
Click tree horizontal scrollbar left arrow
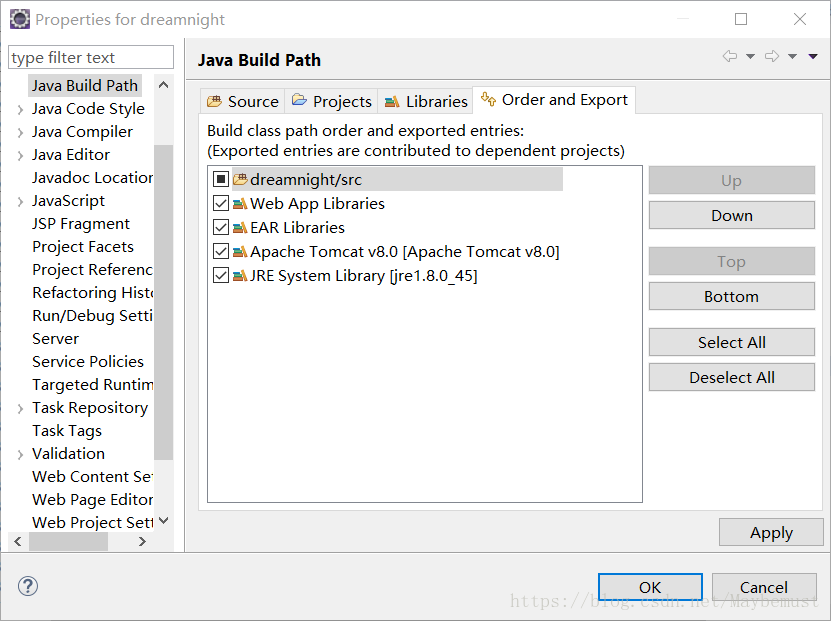click(18, 541)
